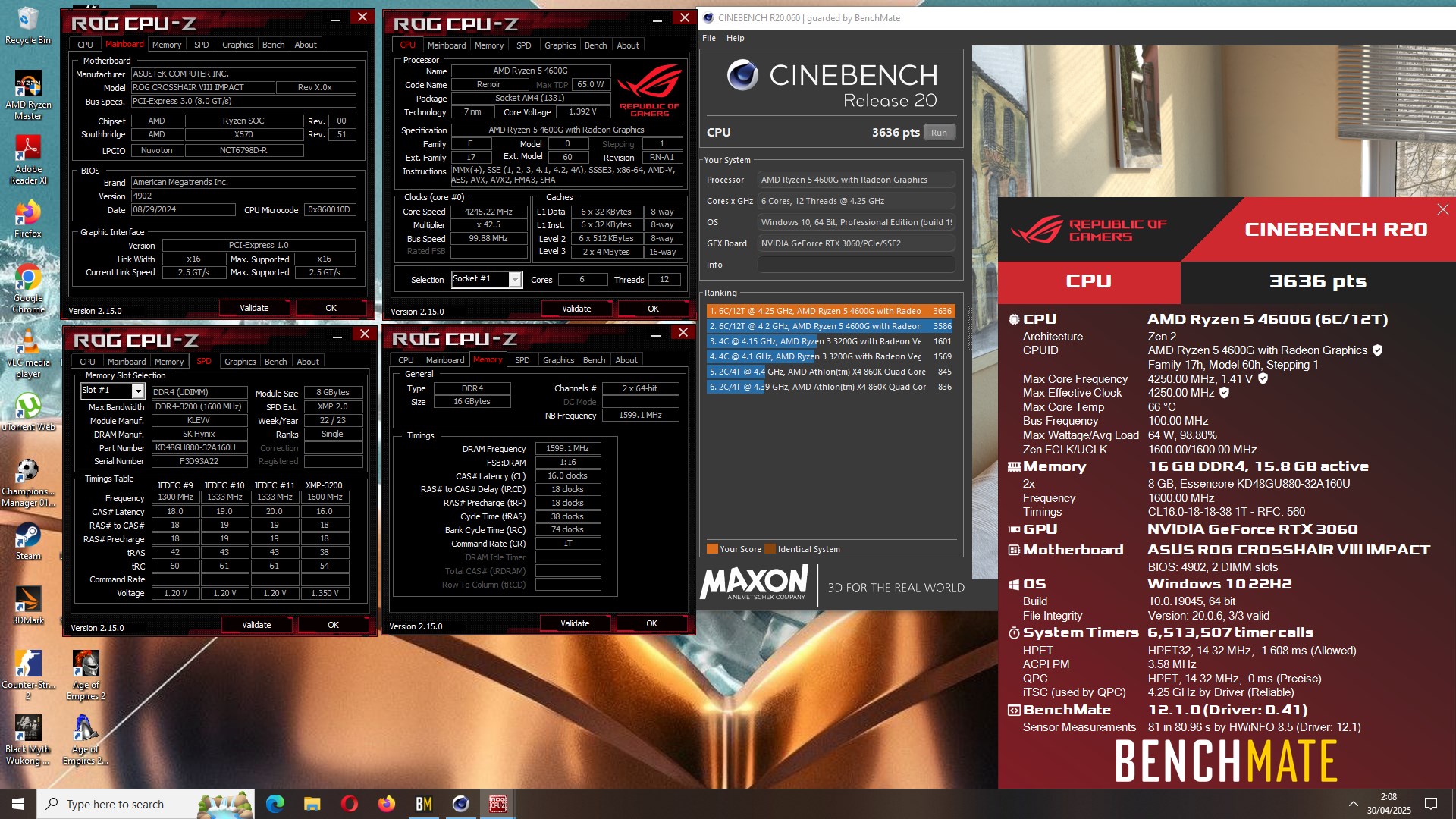Image resolution: width=1456 pixels, height=819 pixels.
Task: Click the Info input field in Cinebench
Action: (855, 265)
